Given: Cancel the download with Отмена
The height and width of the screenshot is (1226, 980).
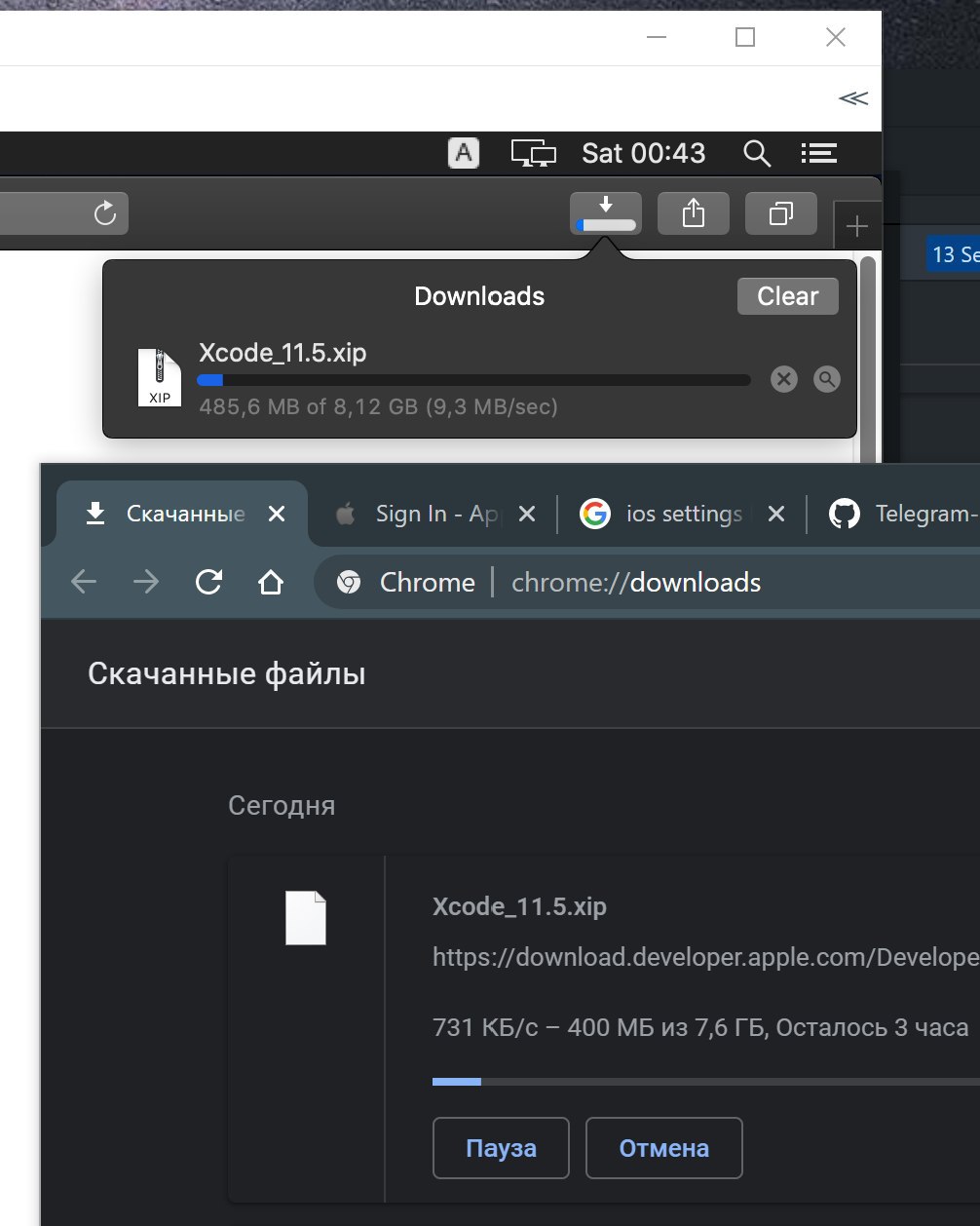Looking at the screenshot, I should 664,1148.
